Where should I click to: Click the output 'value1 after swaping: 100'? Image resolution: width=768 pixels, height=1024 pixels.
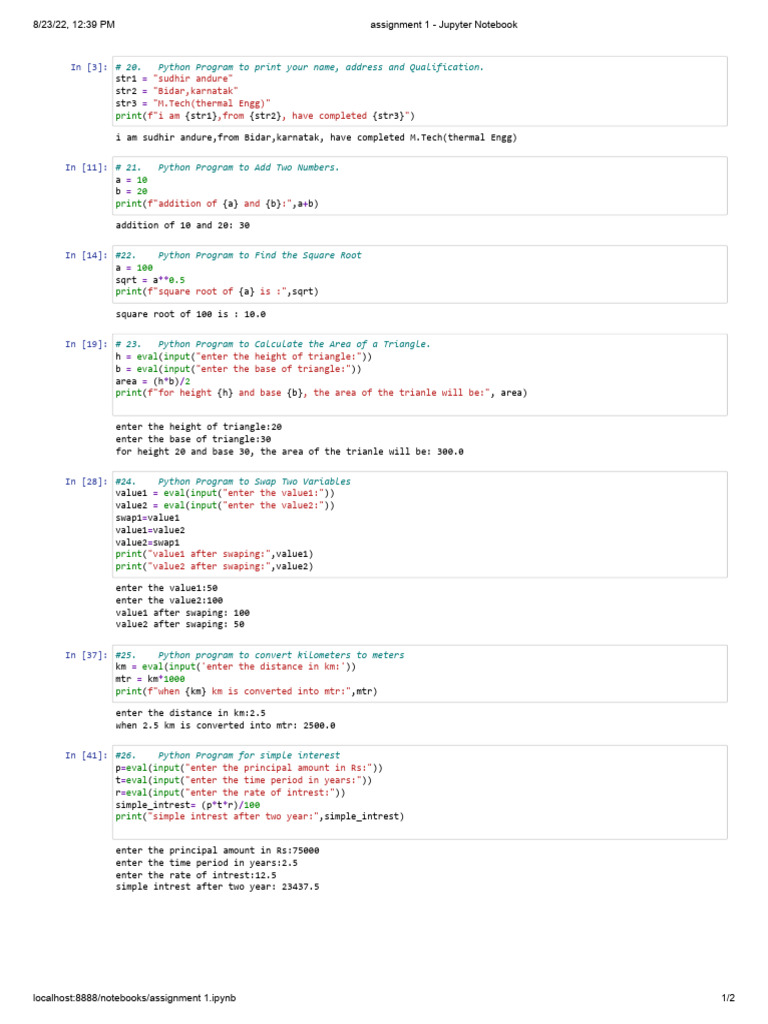(x=182, y=613)
